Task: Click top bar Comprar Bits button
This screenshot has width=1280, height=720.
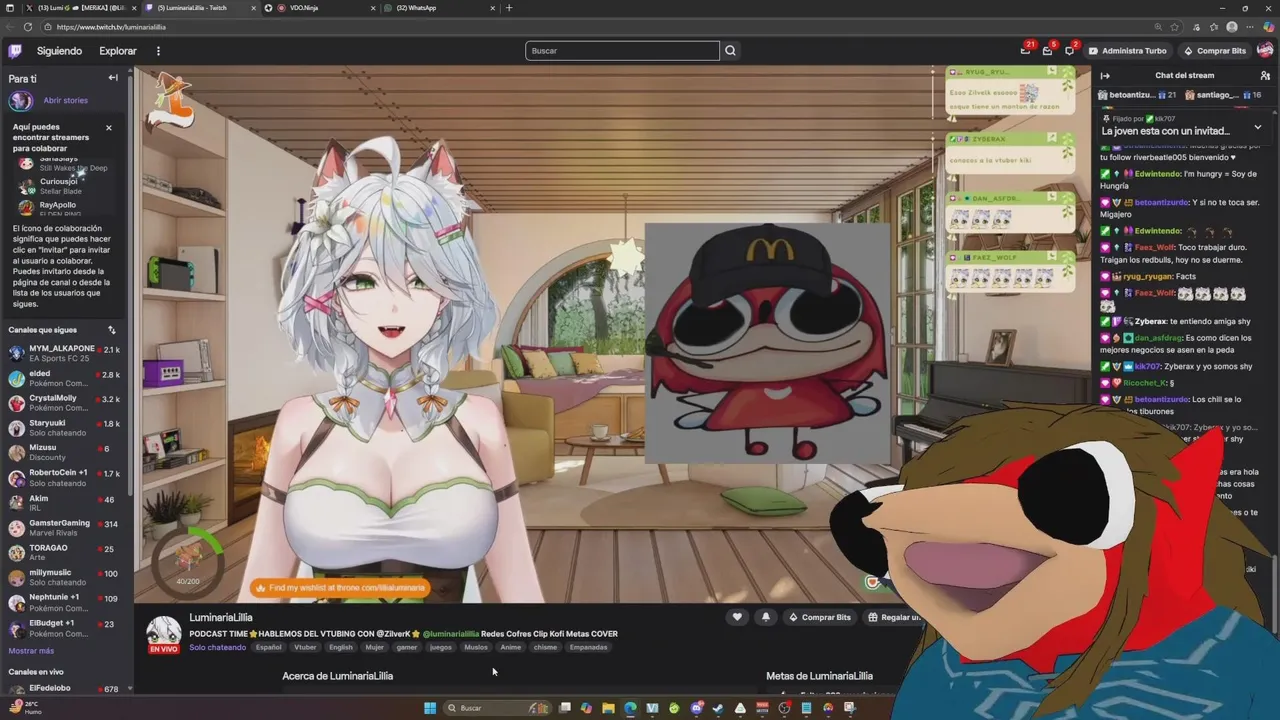Action: click(1215, 51)
